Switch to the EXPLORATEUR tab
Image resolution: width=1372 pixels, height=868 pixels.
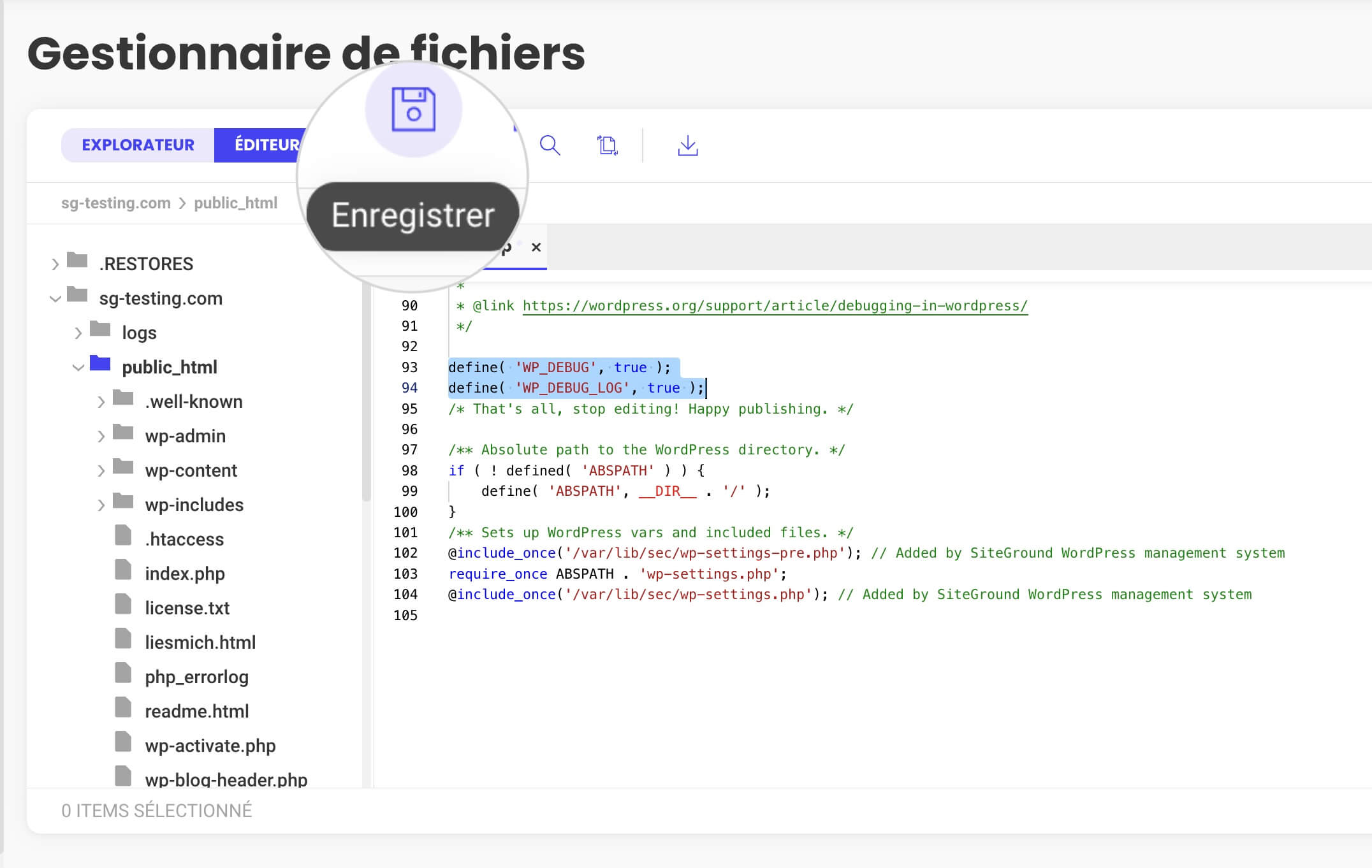click(138, 145)
